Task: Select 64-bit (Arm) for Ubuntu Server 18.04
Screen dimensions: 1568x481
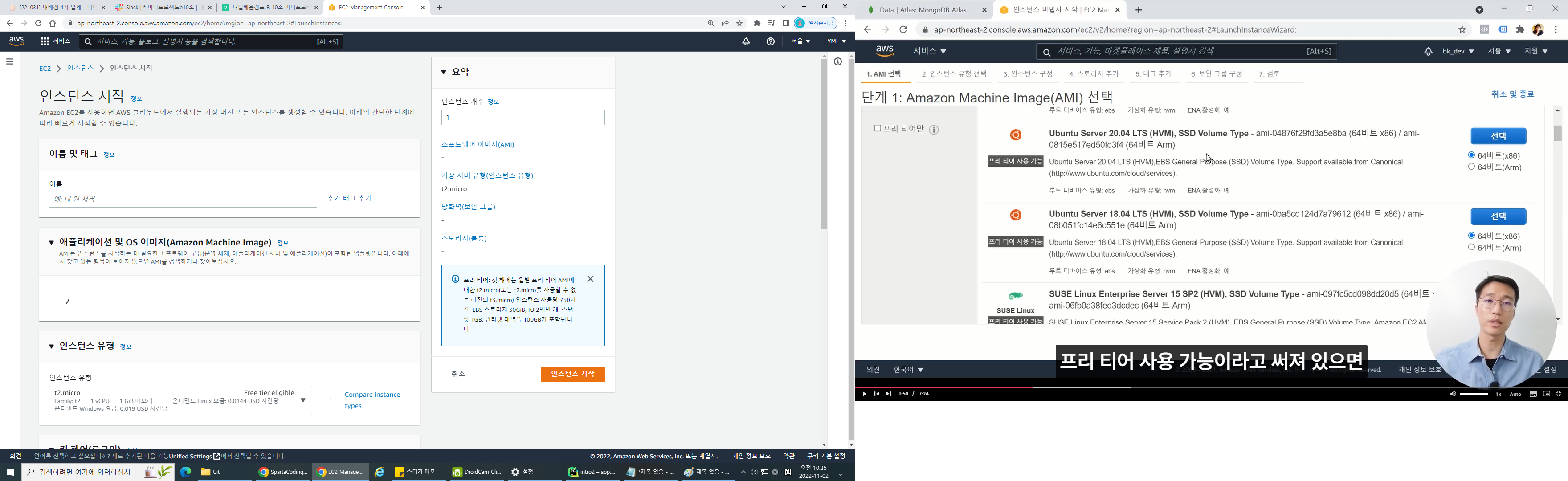Action: tap(1471, 247)
